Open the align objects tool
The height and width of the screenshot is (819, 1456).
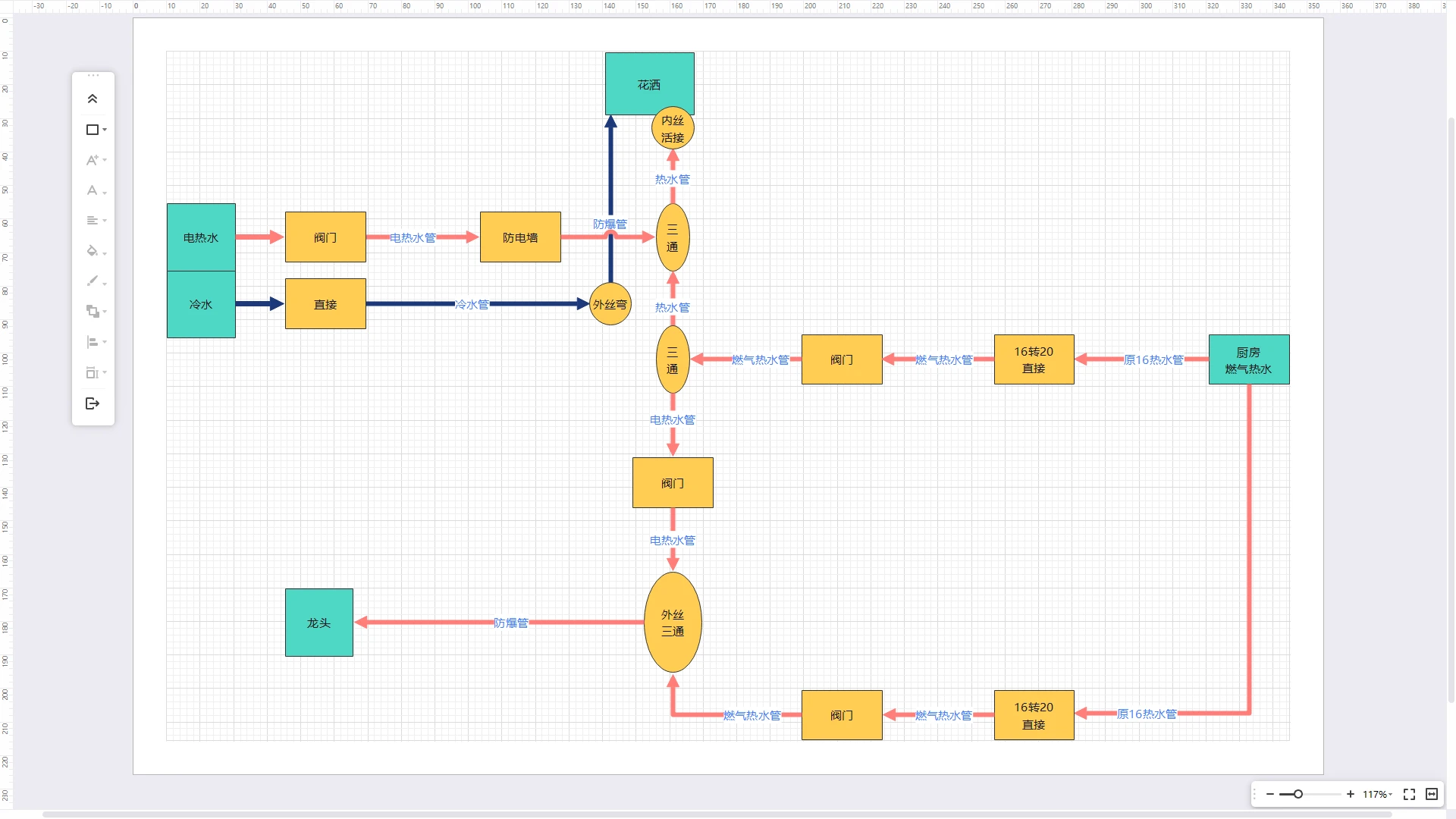(x=92, y=342)
